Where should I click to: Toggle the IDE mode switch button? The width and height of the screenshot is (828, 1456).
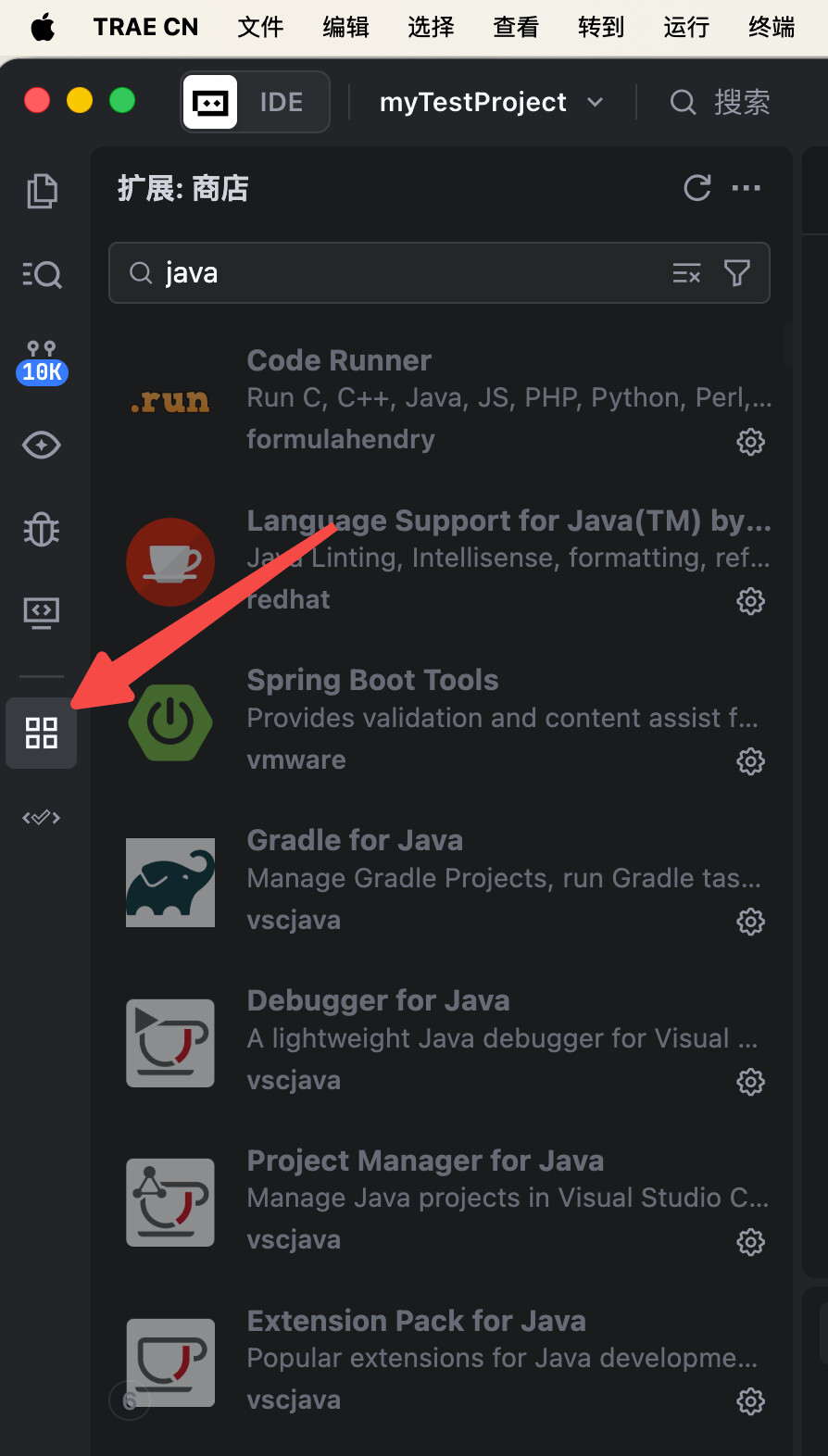point(256,102)
